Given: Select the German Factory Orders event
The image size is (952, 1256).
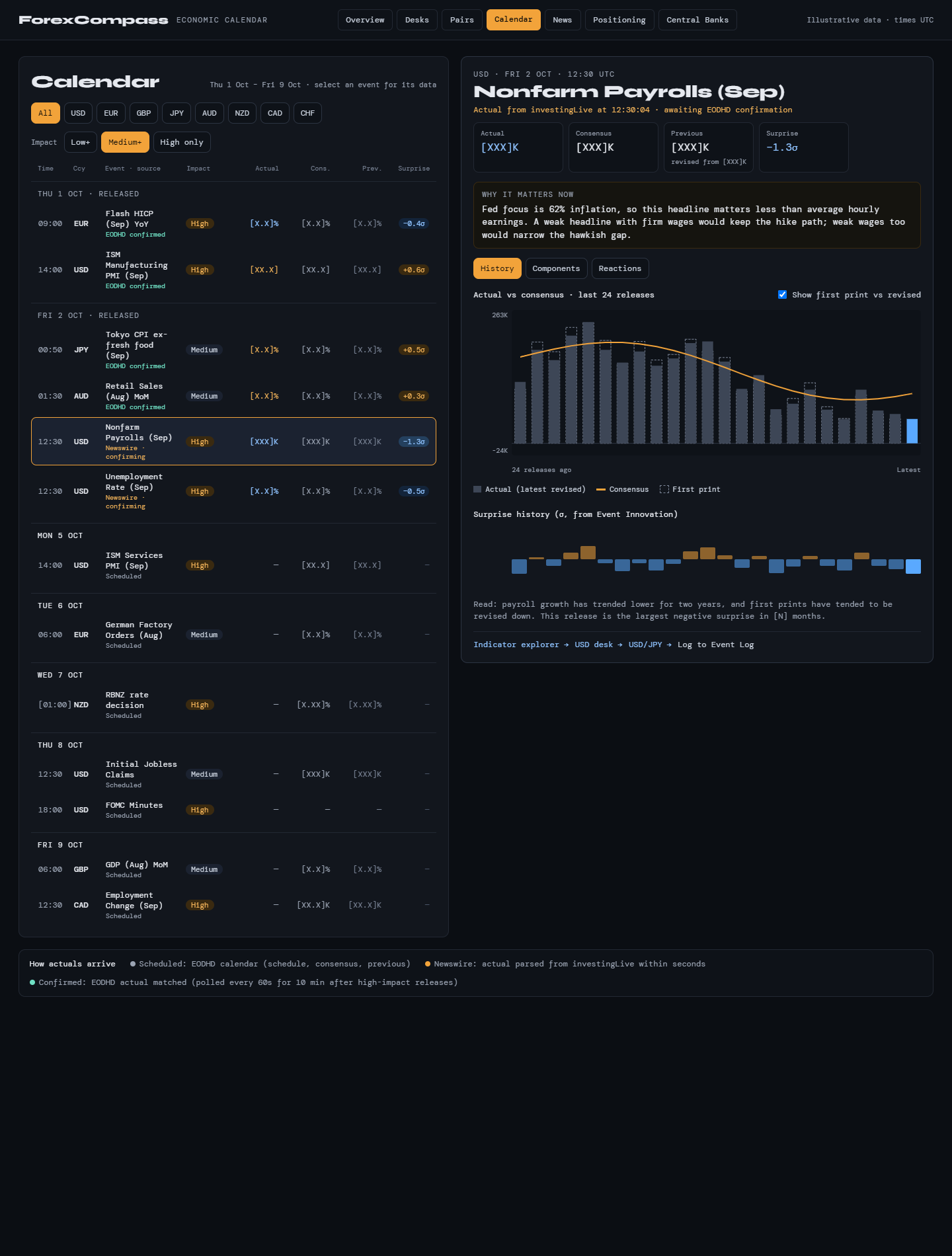Looking at the screenshot, I should [233, 635].
